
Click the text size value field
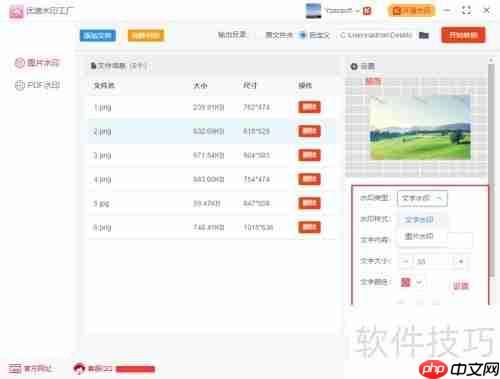(433, 261)
